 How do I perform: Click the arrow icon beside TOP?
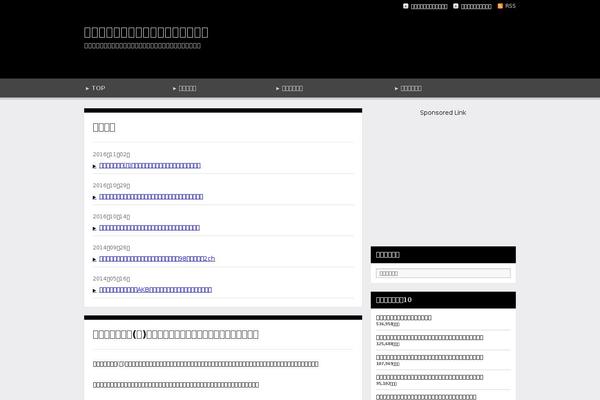87,88
